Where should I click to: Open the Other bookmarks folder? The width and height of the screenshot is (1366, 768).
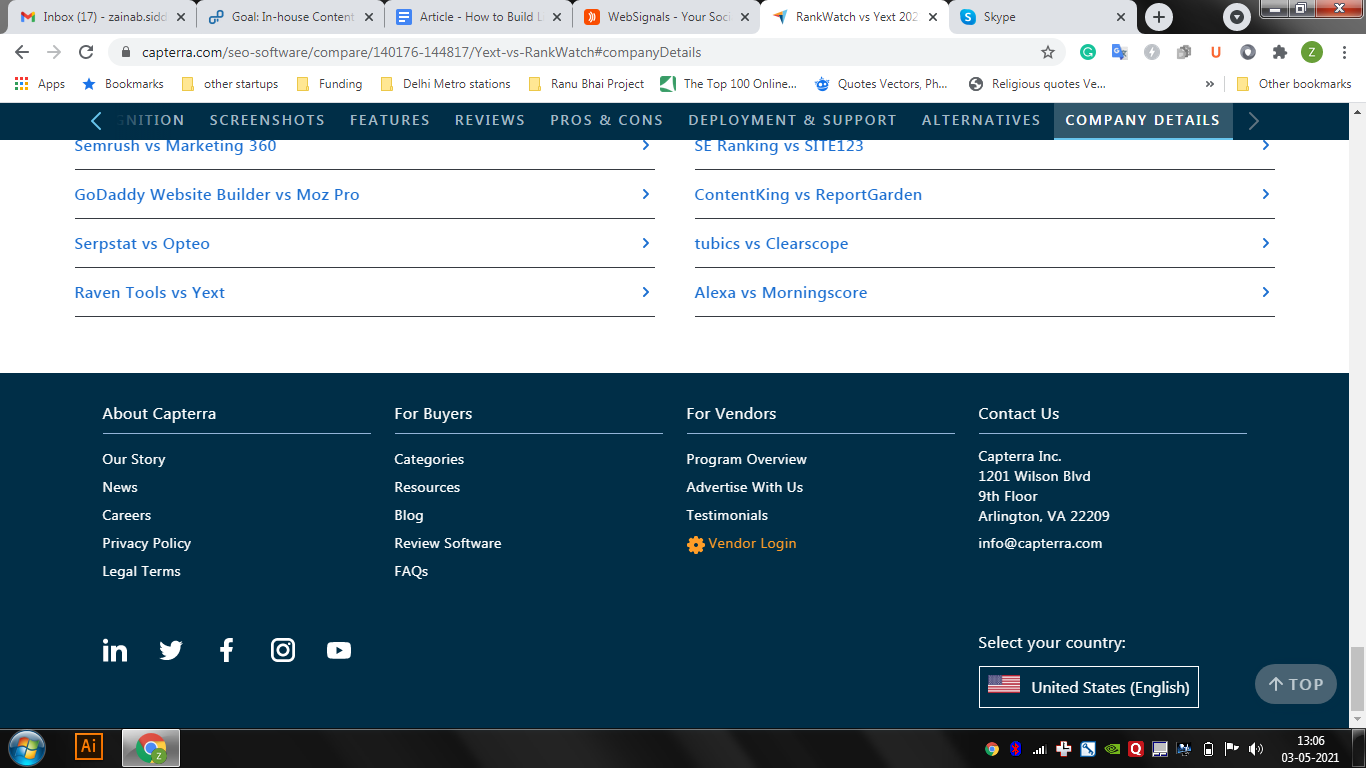click(x=1294, y=84)
